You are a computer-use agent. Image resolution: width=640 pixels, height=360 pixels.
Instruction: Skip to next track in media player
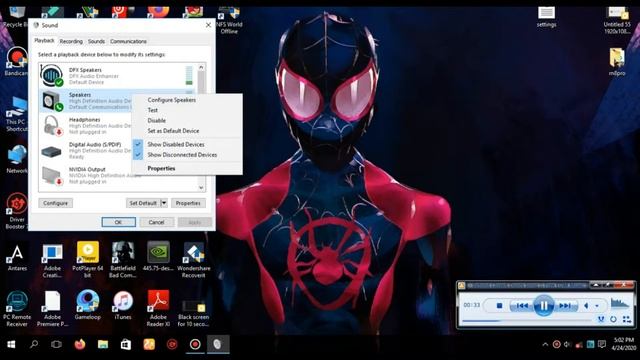[565, 305]
